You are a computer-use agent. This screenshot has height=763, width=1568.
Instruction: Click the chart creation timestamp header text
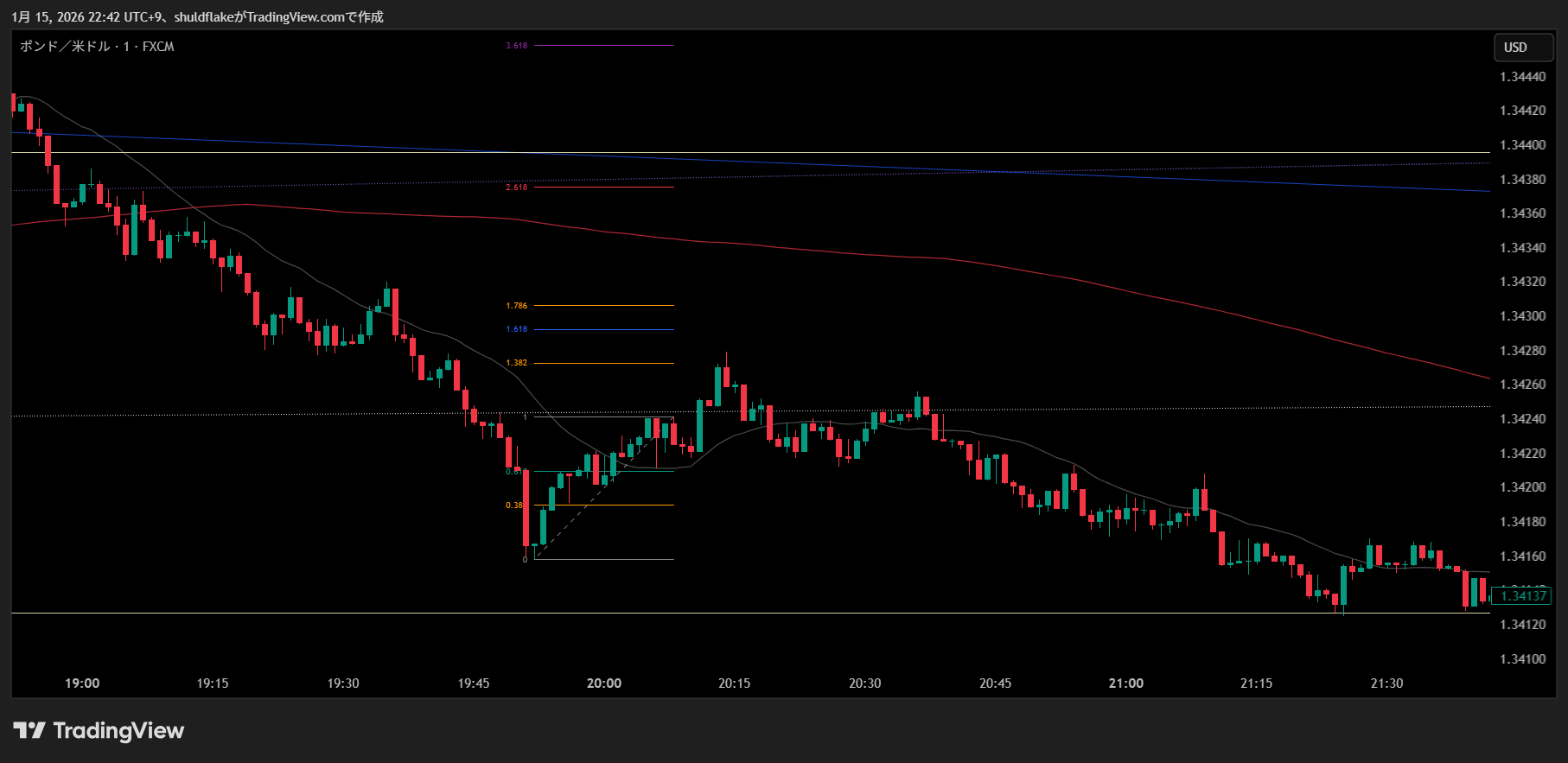(197, 17)
